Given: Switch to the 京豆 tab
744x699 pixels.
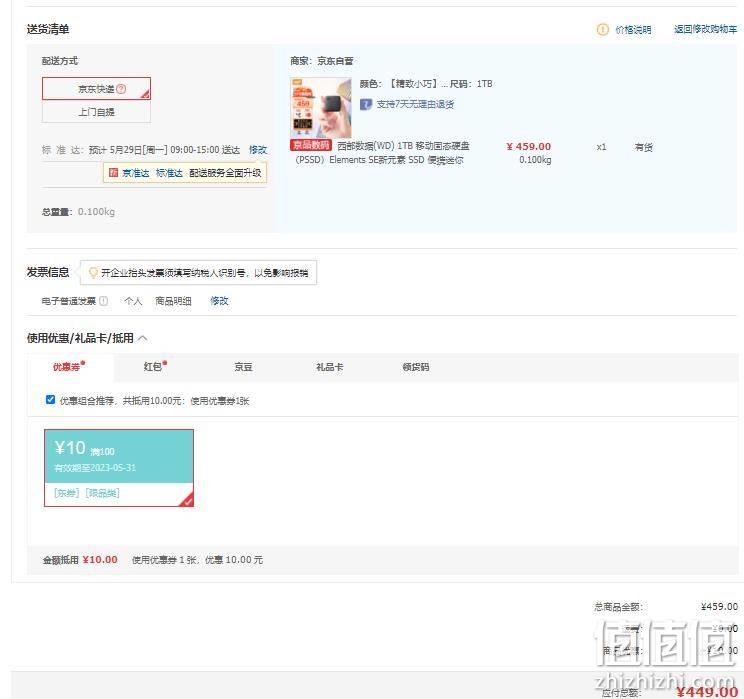Looking at the screenshot, I should (x=243, y=367).
